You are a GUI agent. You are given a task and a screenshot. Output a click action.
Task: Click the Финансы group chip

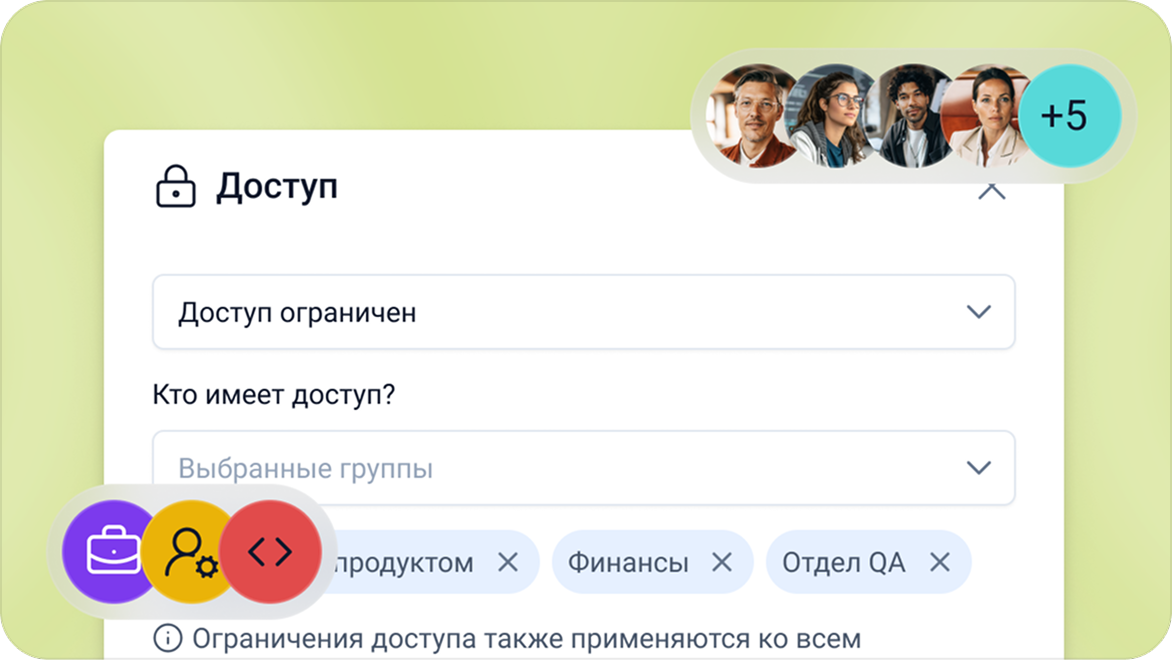[628, 562]
